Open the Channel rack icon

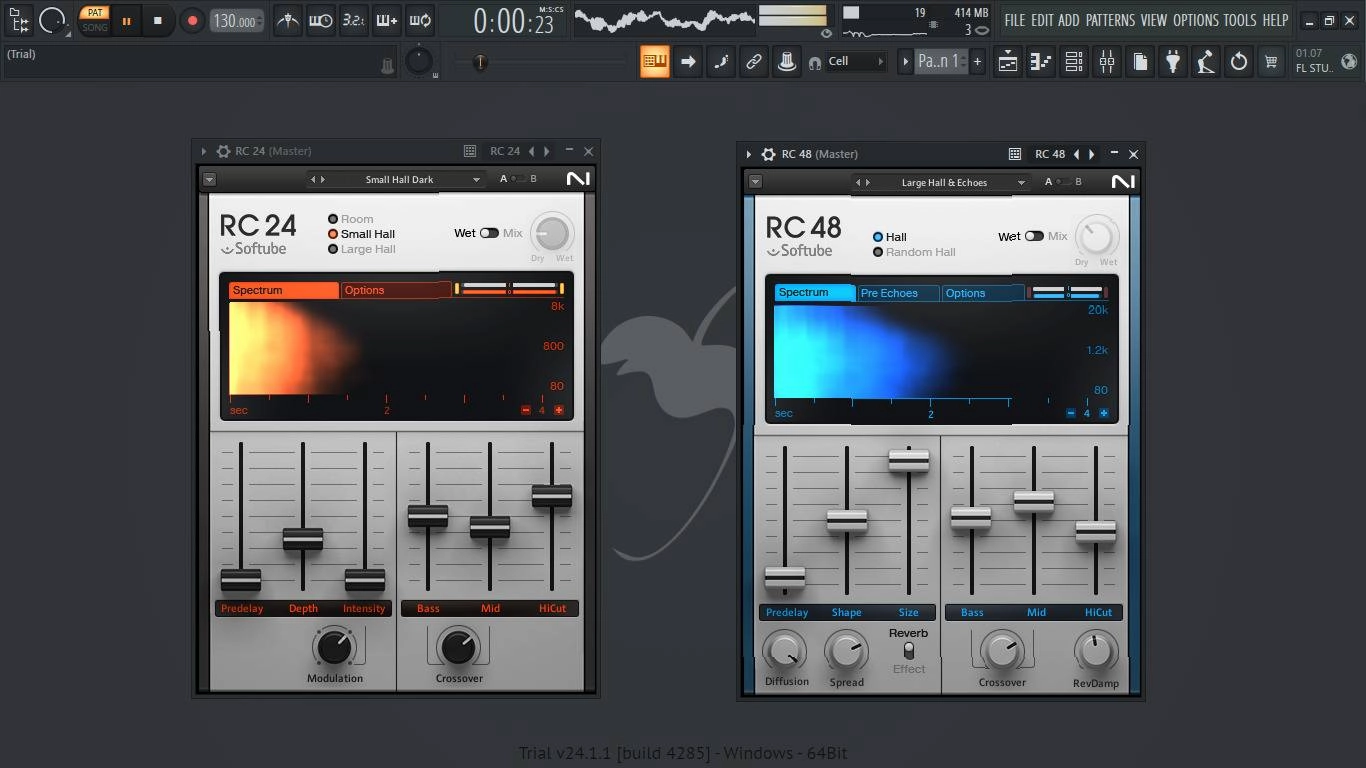point(1074,61)
